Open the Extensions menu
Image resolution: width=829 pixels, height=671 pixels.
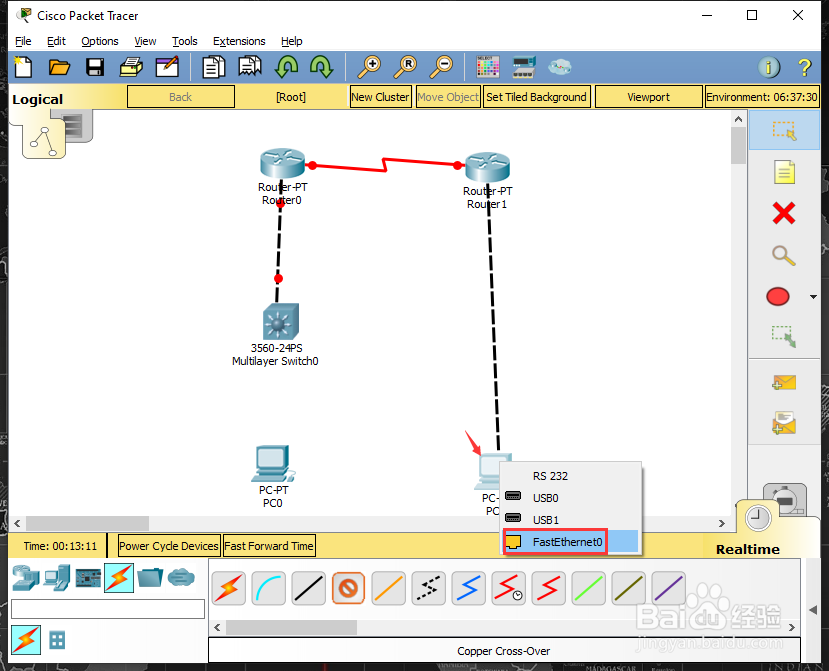(239, 41)
